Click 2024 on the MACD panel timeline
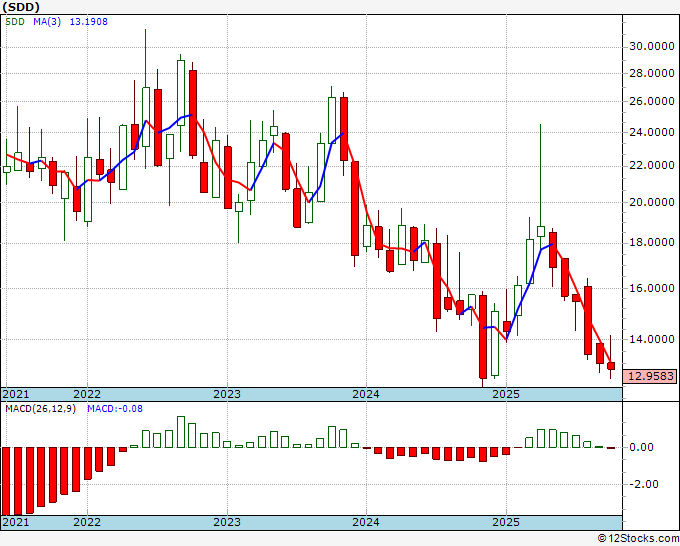The width and height of the screenshot is (680, 546). pyautogui.click(x=366, y=522)
